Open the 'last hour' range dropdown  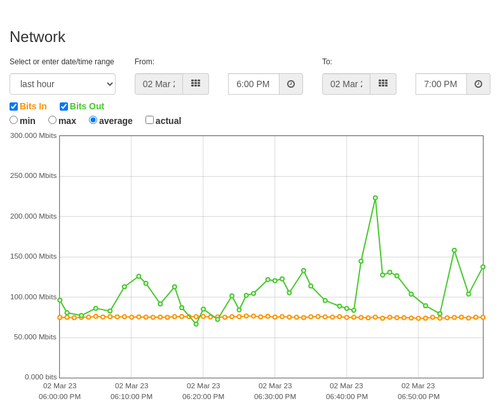pyautogui.click(x=63, y=84)
